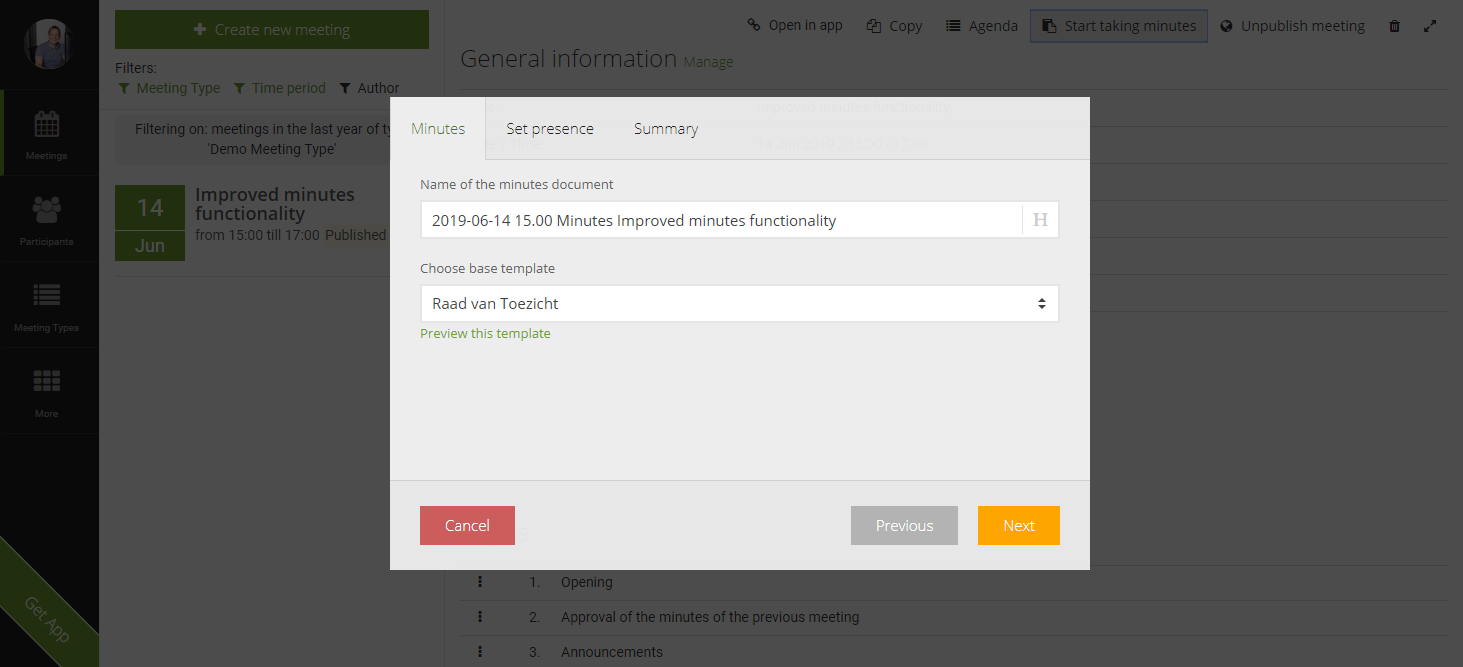
Task: Click the Get App corner banner
Action: (45, 620)
